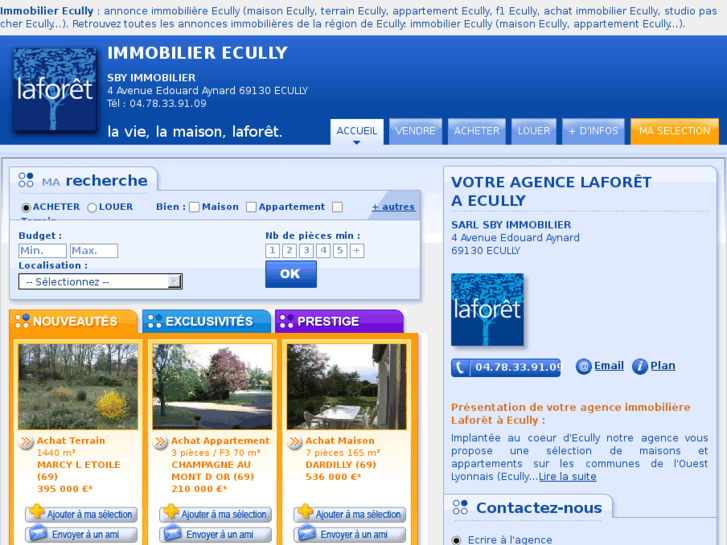727x545 pixels.
Task: Click the envelope icon under the Terrain listing
Action: pos(38,533)
